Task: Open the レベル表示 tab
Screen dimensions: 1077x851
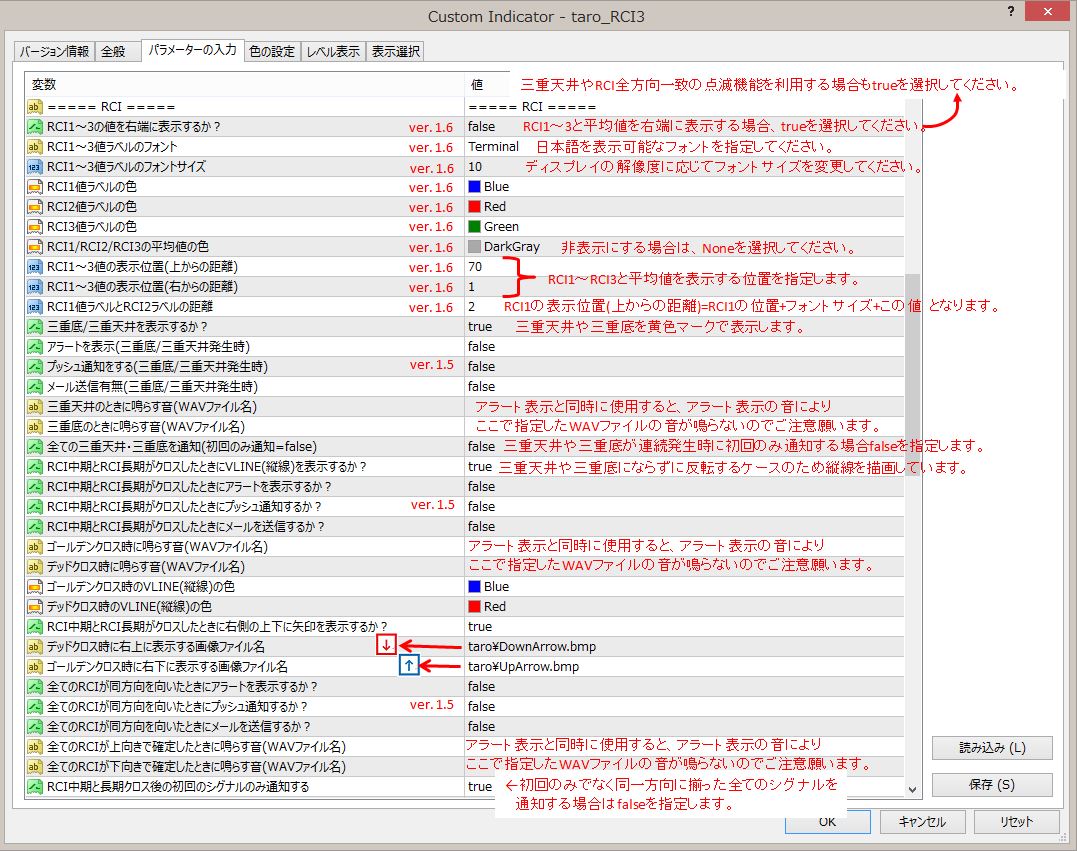Action: [x=333, y=52]
